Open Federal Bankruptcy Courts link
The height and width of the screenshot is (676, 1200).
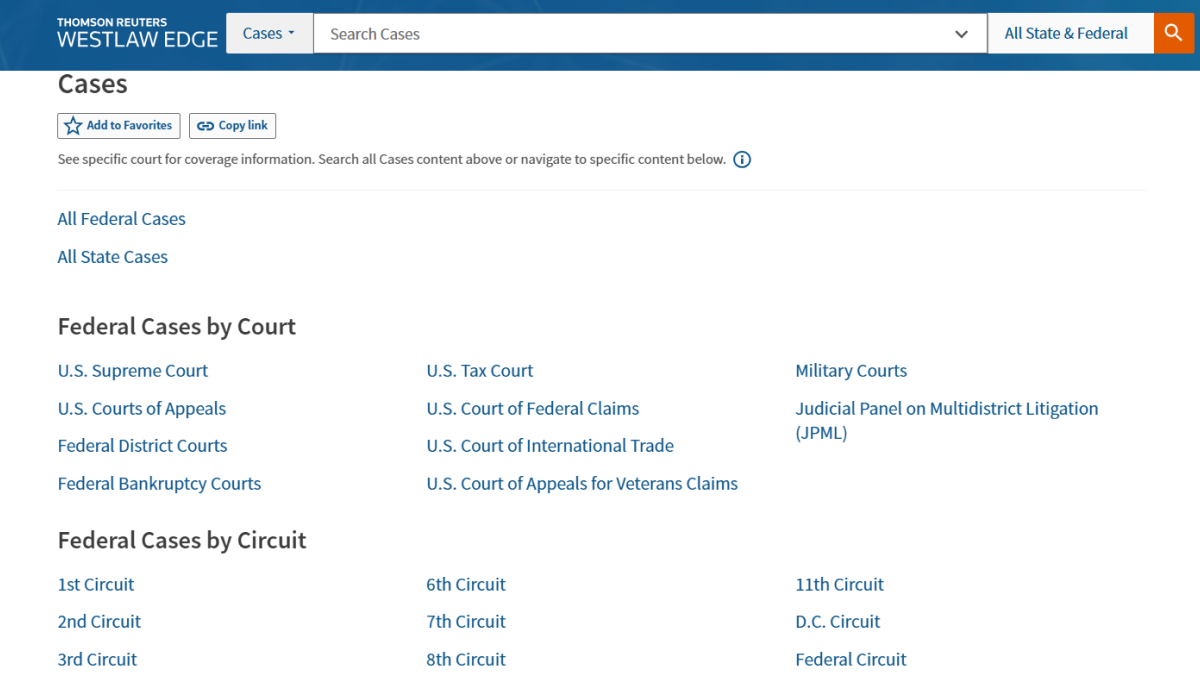coord(159,484)
